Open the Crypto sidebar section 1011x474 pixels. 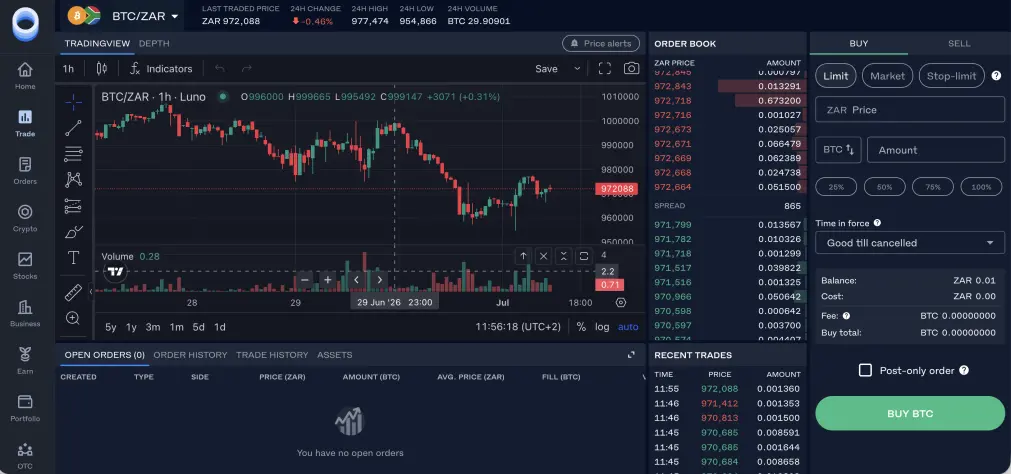(x=25, y=218)
